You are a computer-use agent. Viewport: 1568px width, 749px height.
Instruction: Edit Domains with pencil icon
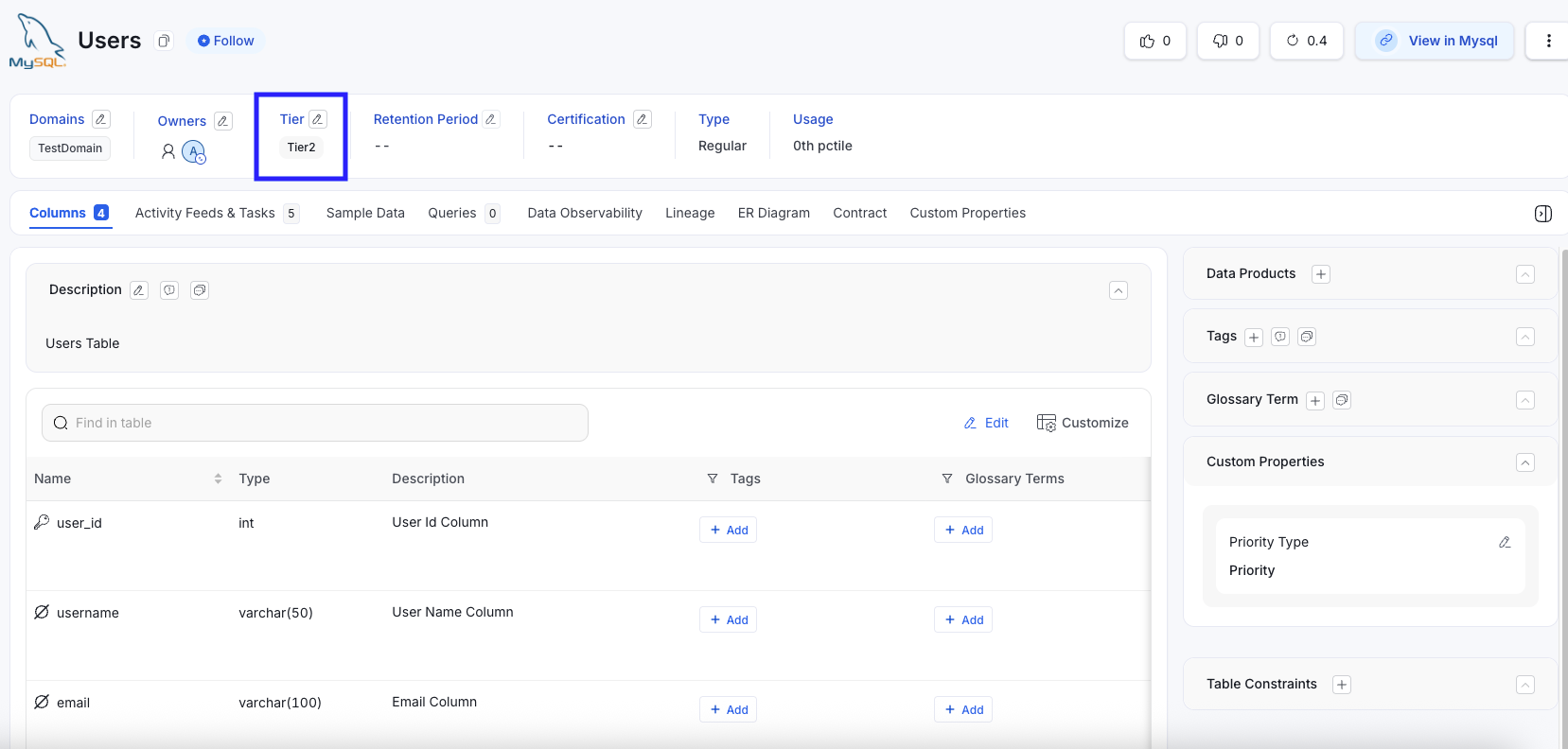pos(101,119)
